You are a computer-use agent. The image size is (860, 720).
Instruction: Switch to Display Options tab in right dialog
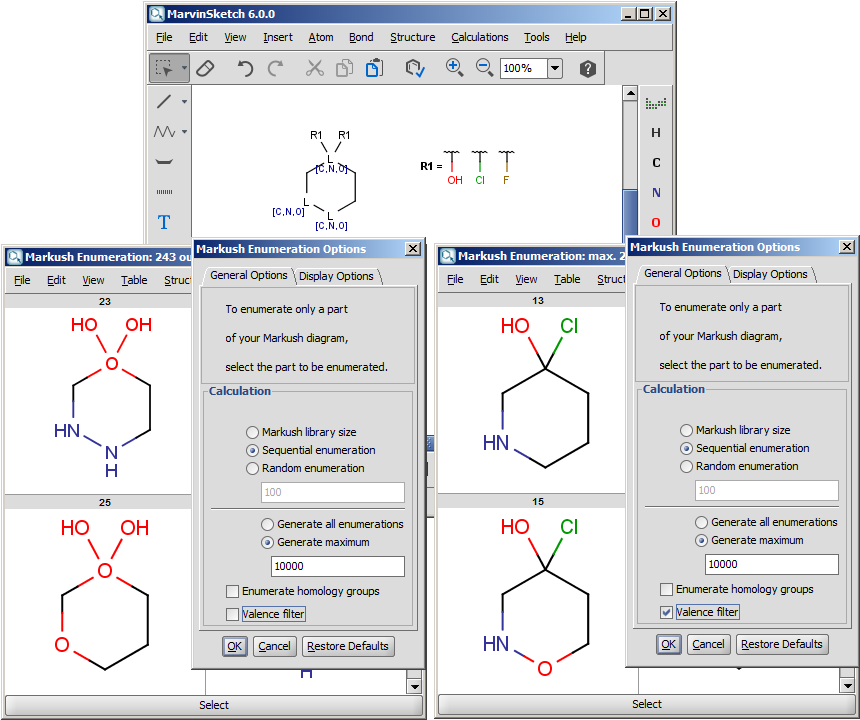tap(770, 274)
